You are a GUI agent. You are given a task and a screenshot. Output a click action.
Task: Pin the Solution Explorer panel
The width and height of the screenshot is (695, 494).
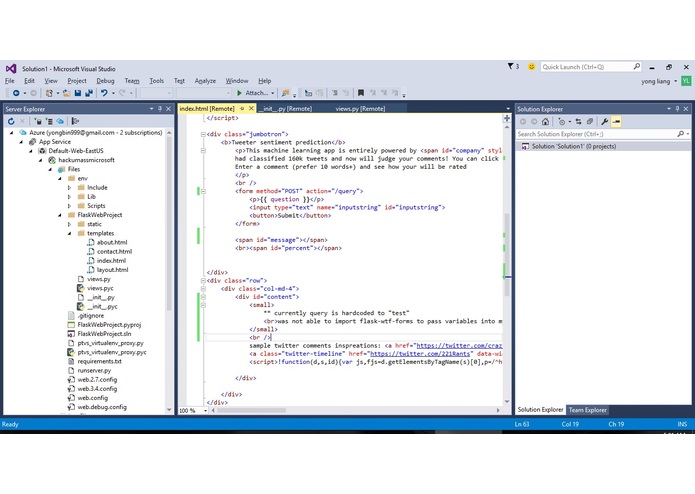(x=677, y=109)
